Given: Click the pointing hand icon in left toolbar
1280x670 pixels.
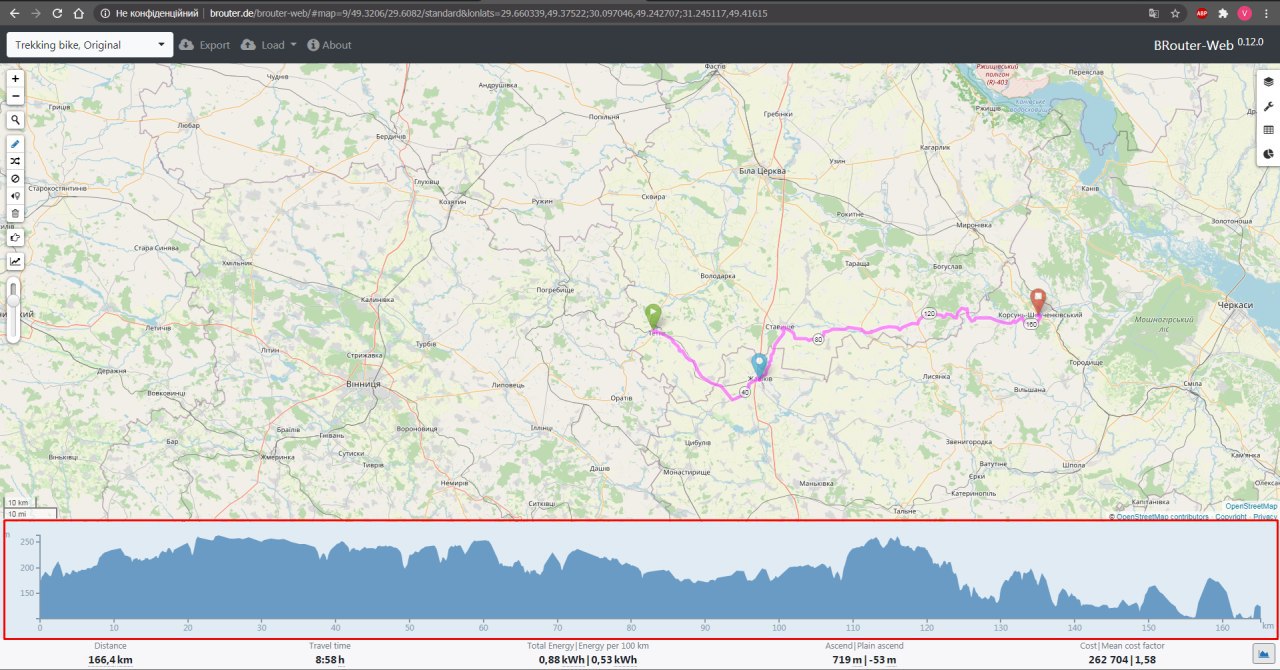Looking at the screenshot, I should point(15,237).
